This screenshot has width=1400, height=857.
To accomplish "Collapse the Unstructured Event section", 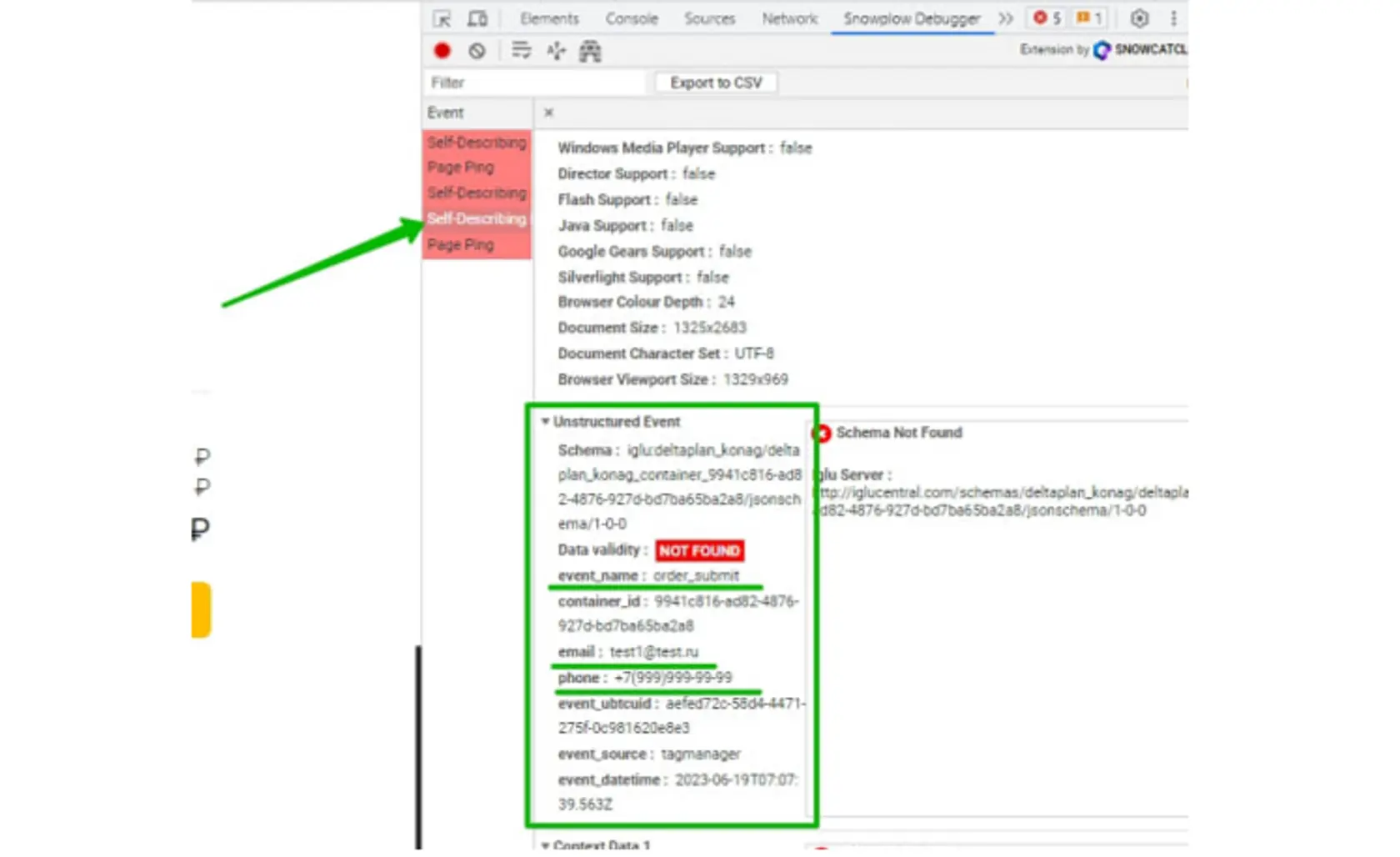I will [x=545, y=422].
